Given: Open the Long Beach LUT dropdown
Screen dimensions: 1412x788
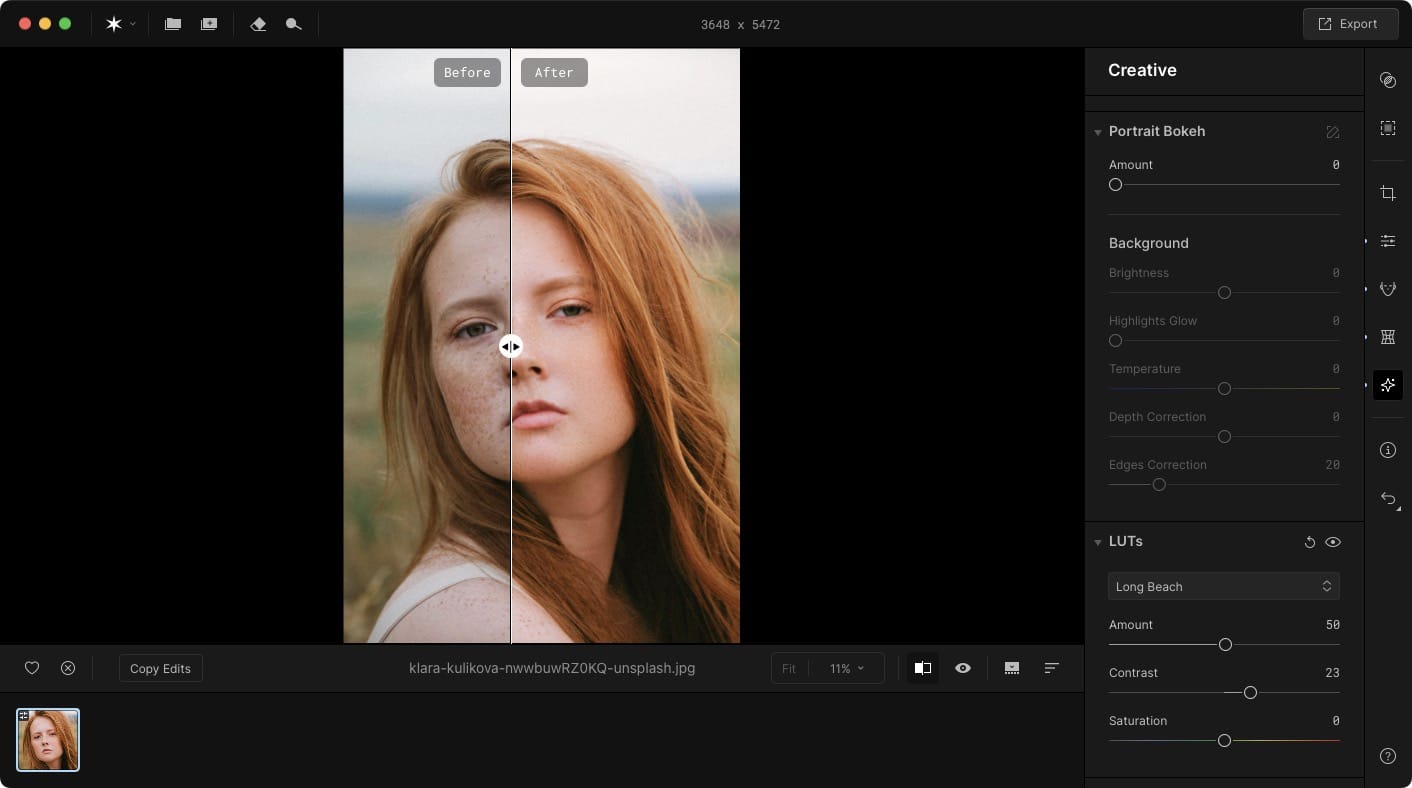Looking at the screenshot, I should point(1223,586).
